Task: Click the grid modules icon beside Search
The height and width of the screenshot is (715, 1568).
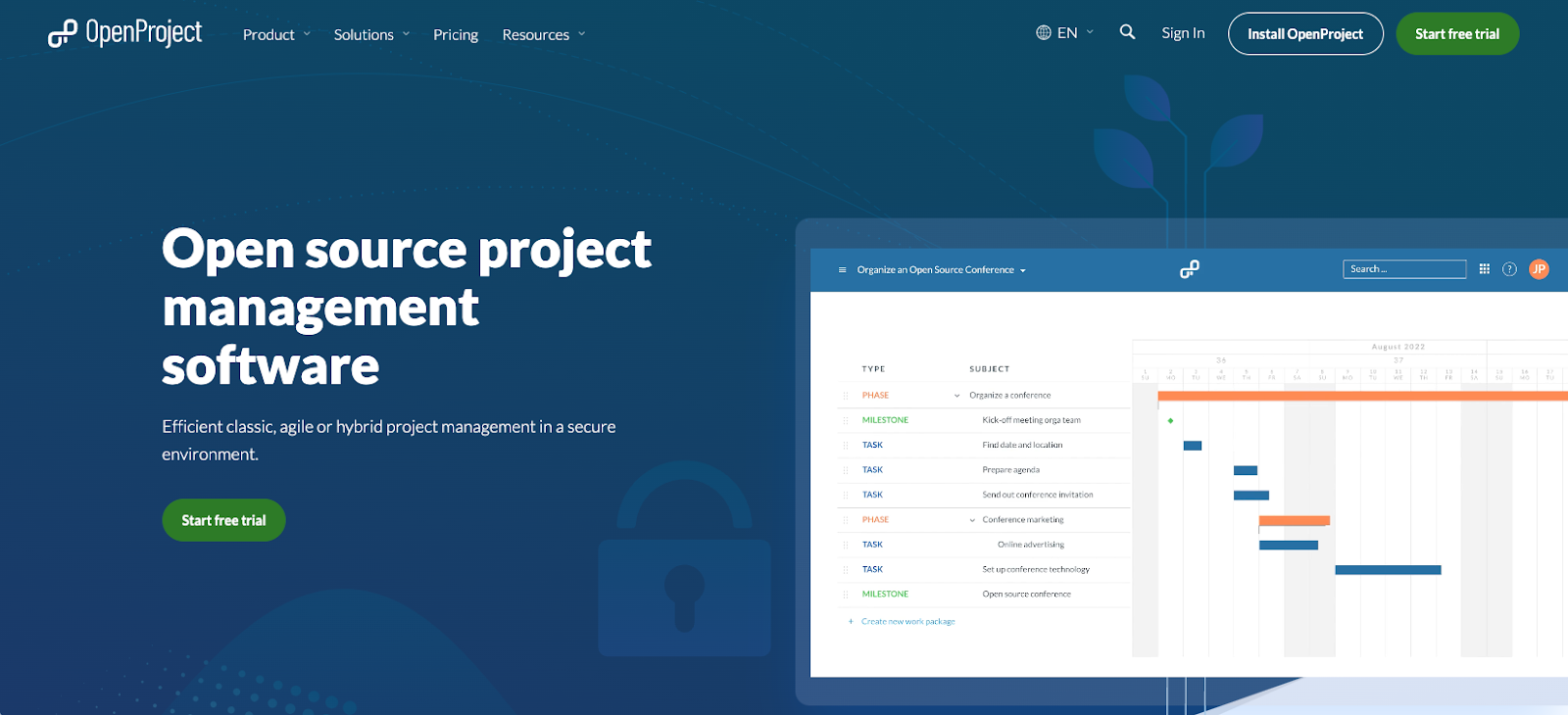Action: pos(1485,268)
